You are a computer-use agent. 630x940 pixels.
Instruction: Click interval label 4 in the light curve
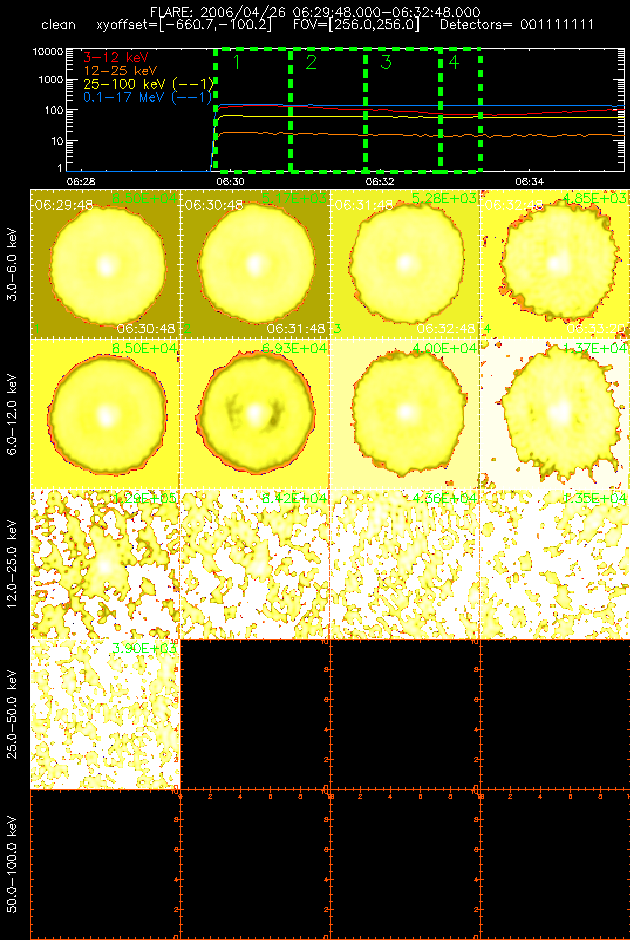454,62
